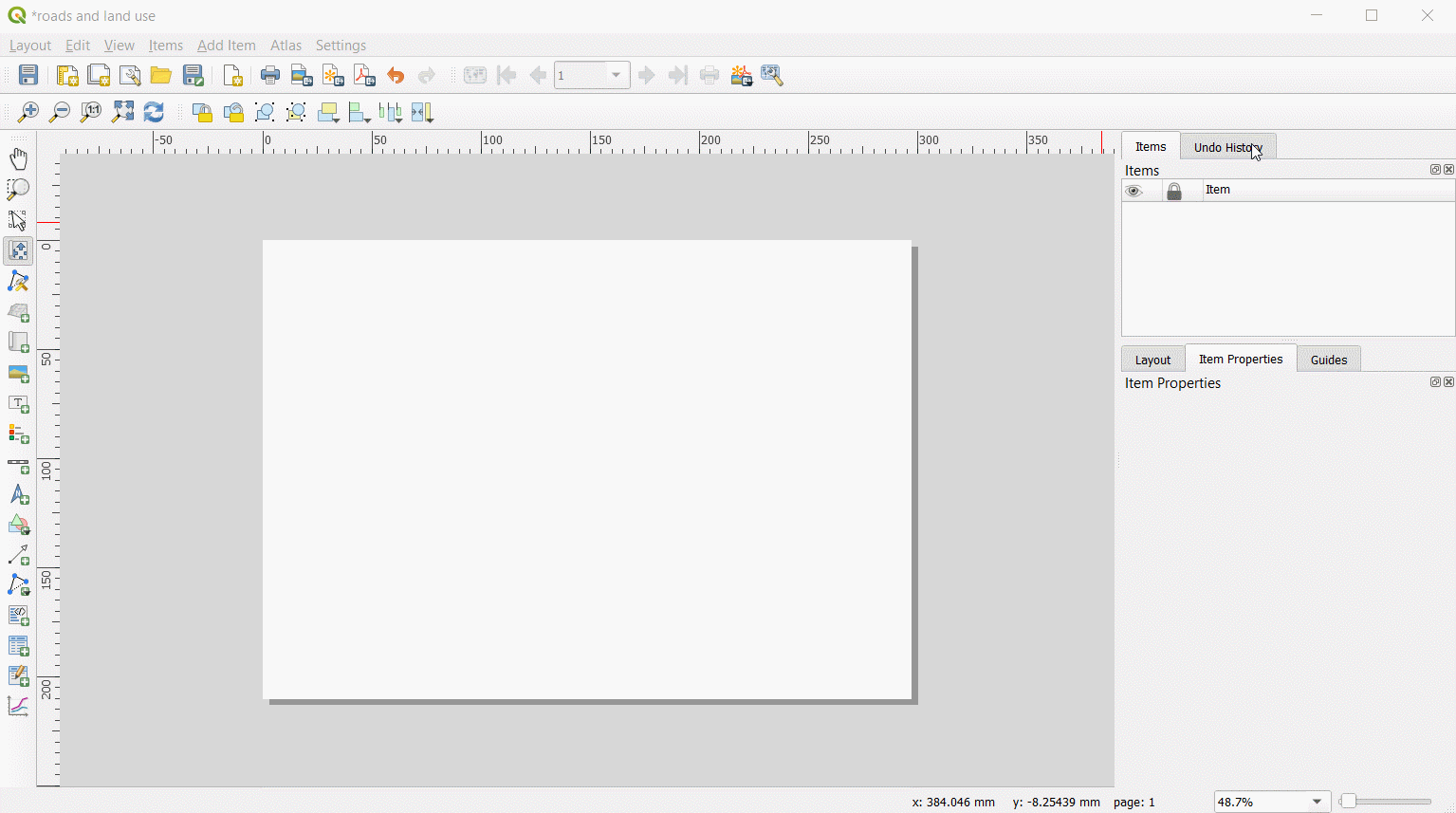
Task: Open the atlas feature combo box
Action: coord(592,76)
